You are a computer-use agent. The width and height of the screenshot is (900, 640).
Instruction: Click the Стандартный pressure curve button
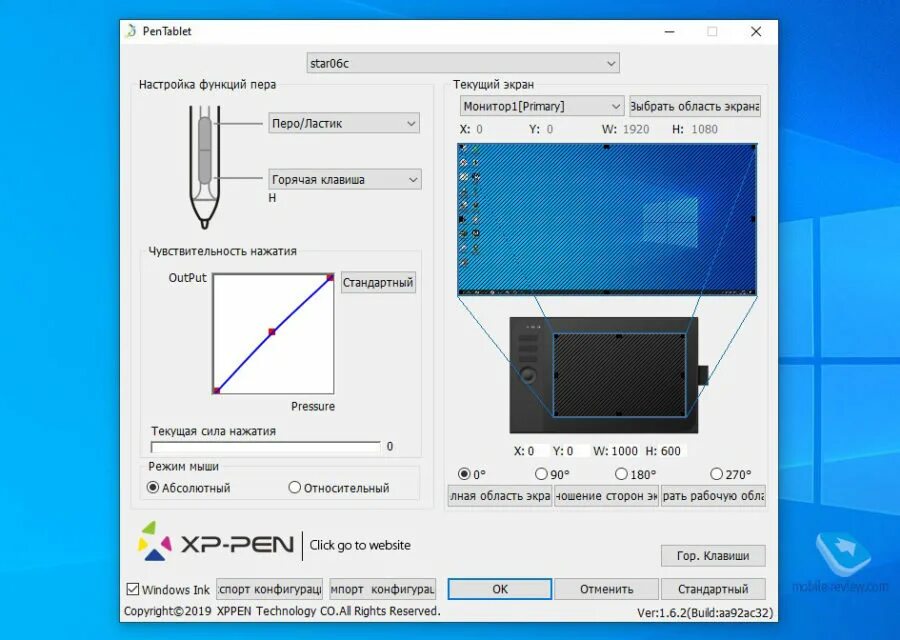(x=378, y=282)
